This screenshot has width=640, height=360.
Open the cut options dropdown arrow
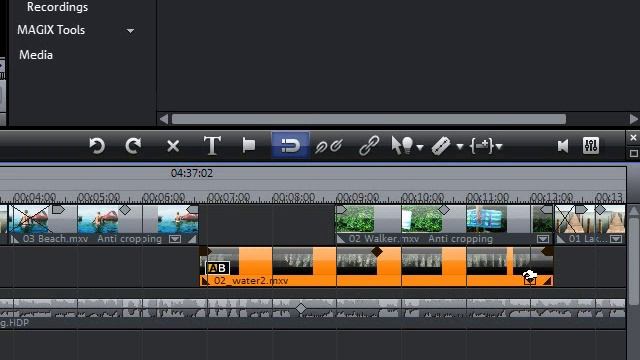460,147
